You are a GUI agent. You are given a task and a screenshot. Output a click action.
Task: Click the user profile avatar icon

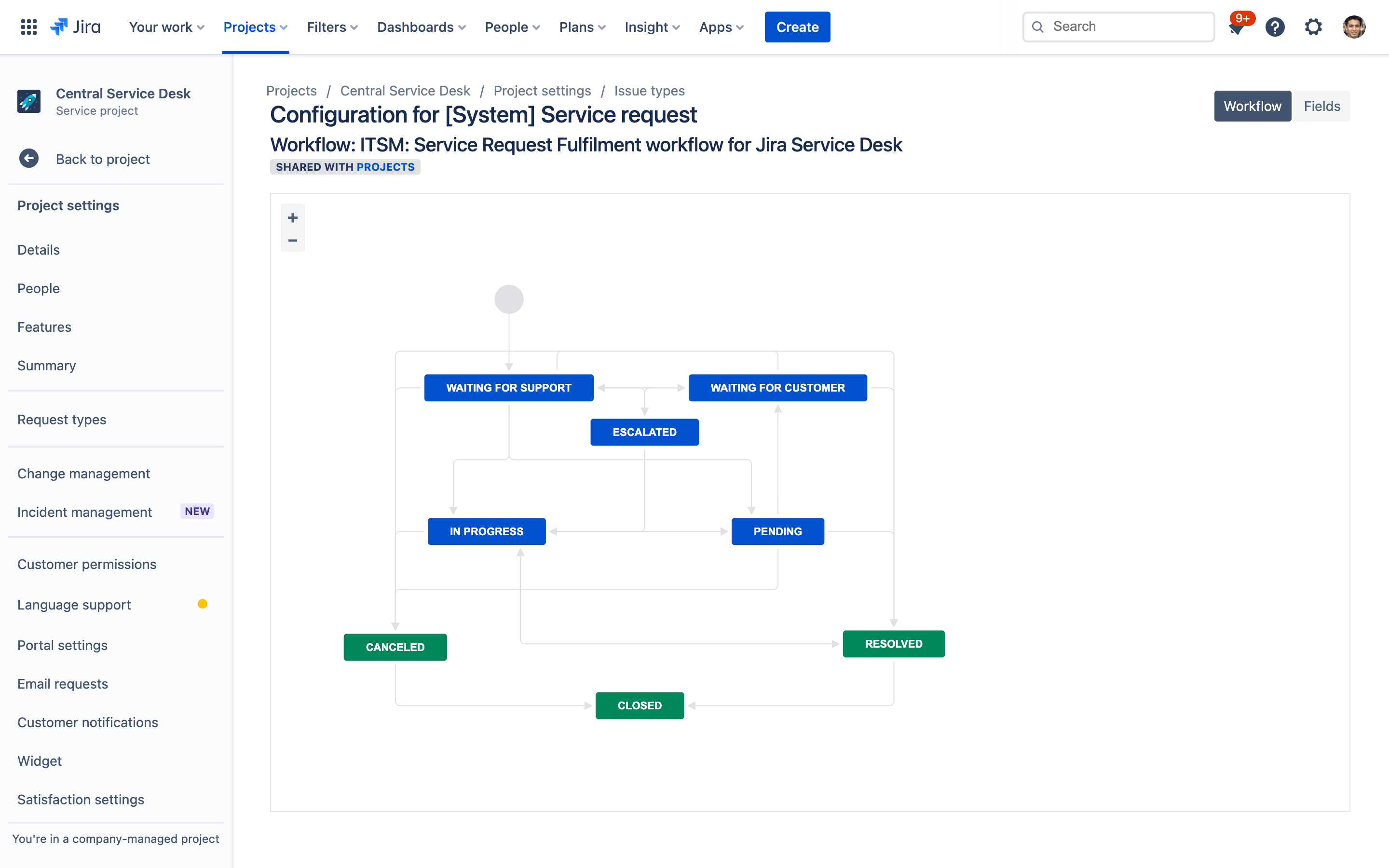[x=1355, y=27]
